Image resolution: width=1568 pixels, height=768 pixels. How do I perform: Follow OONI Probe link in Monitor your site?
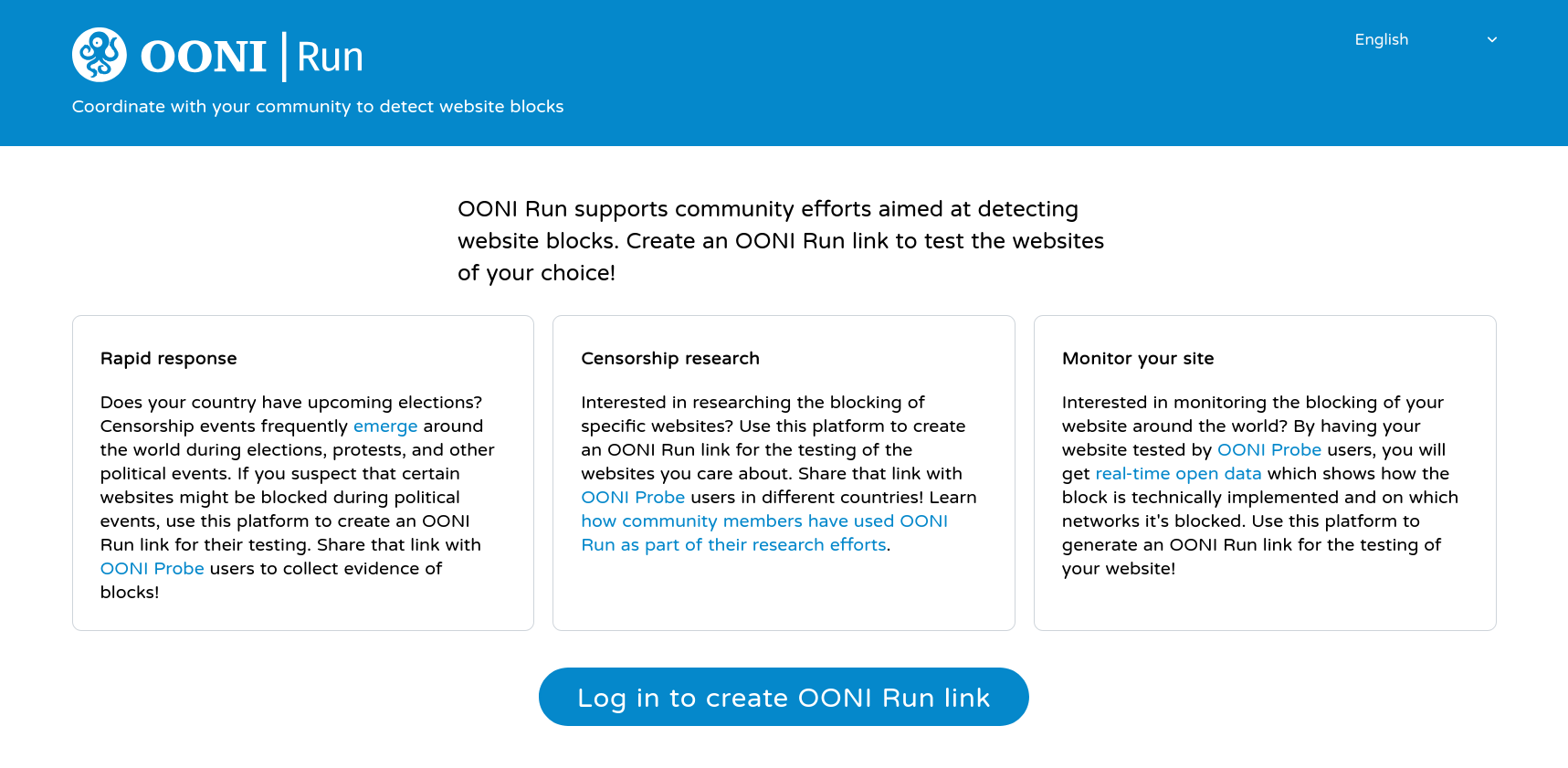[1268, 450]
